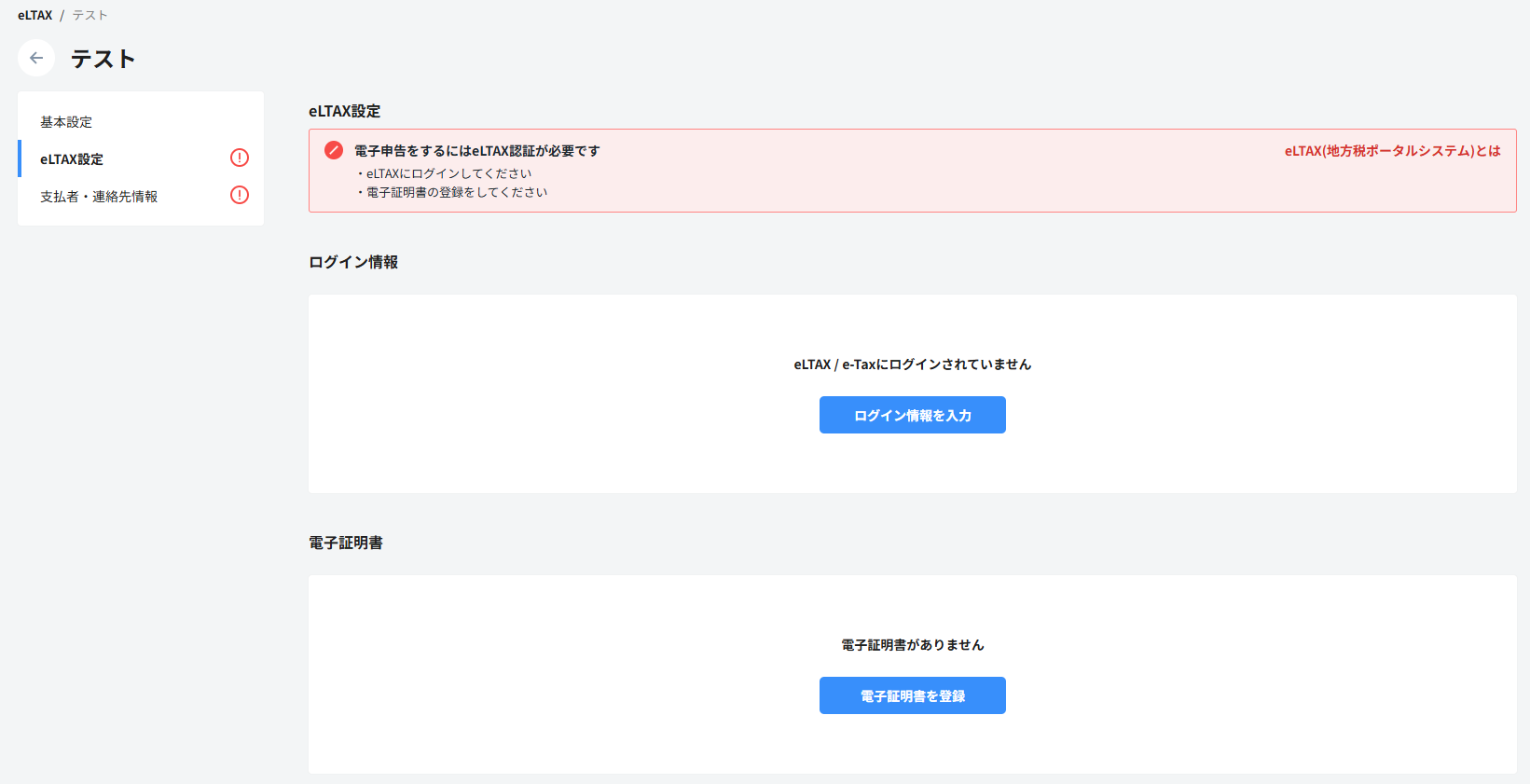Click the 電子証明書がありません message
Image resolution: width=1530 pixels, height=784 pixels.
click(912, 645)
